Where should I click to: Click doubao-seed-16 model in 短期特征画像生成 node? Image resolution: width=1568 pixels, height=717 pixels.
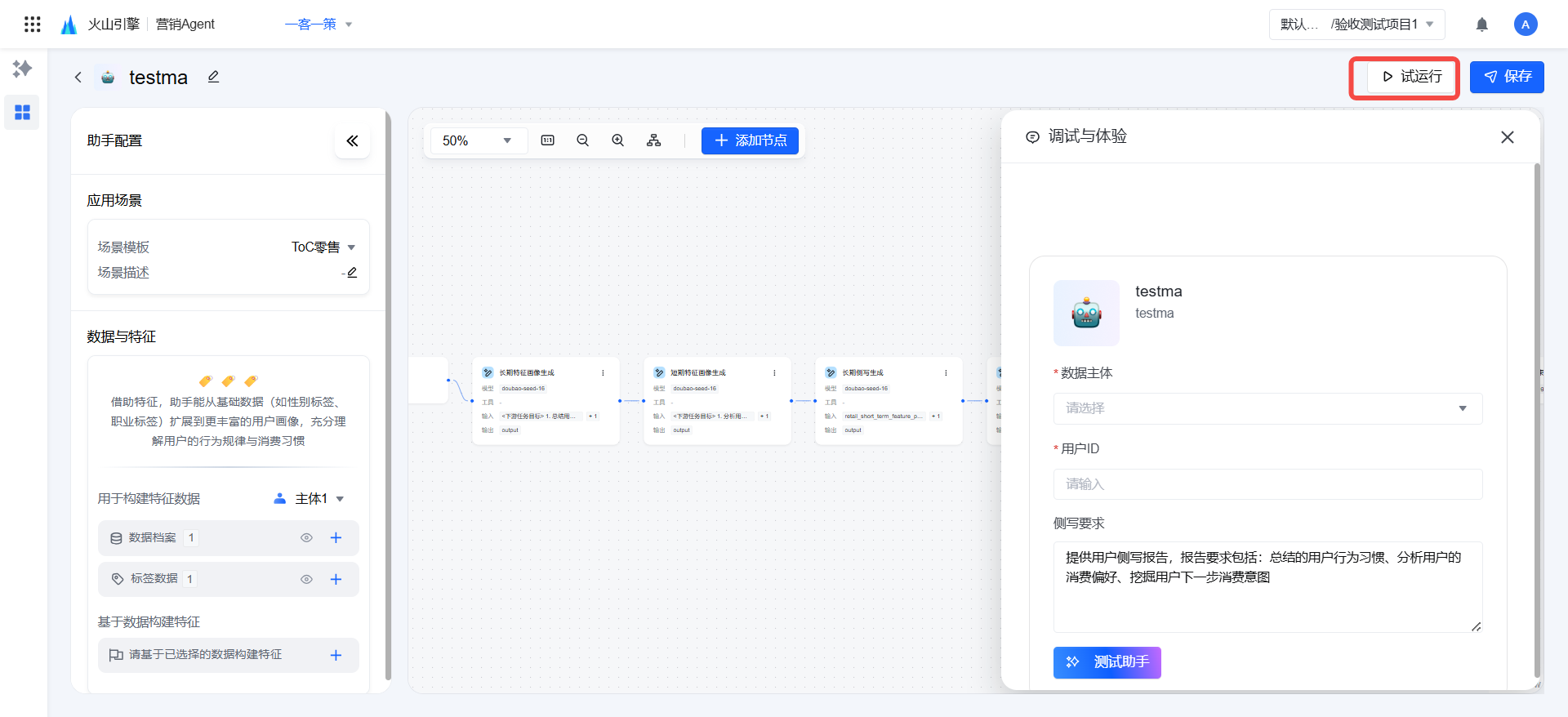tap(695, 389)
